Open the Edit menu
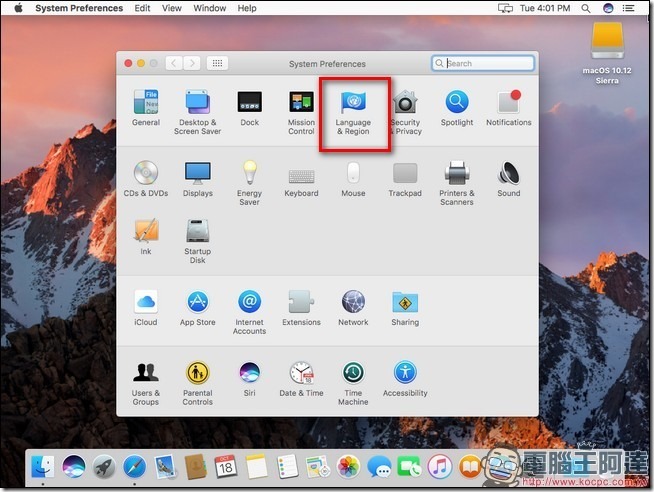The height and width of the screenshot is (492, 654). pyautogui.click(x=142, y=8)
